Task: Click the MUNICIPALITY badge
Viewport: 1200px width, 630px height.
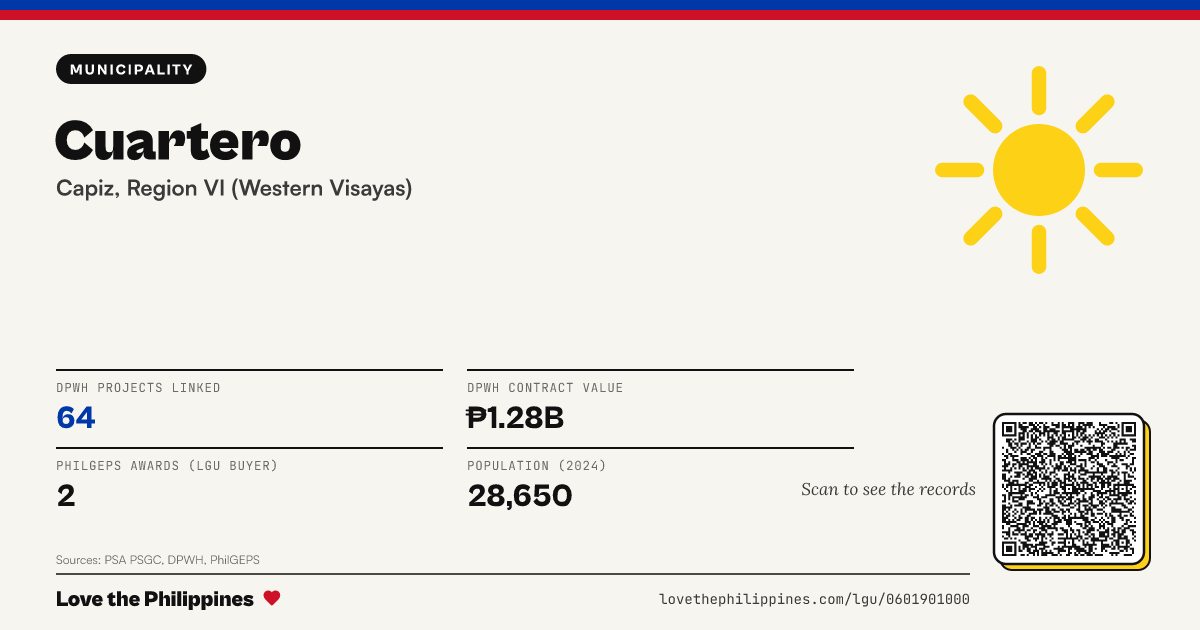Action: [x=131, y=69]
